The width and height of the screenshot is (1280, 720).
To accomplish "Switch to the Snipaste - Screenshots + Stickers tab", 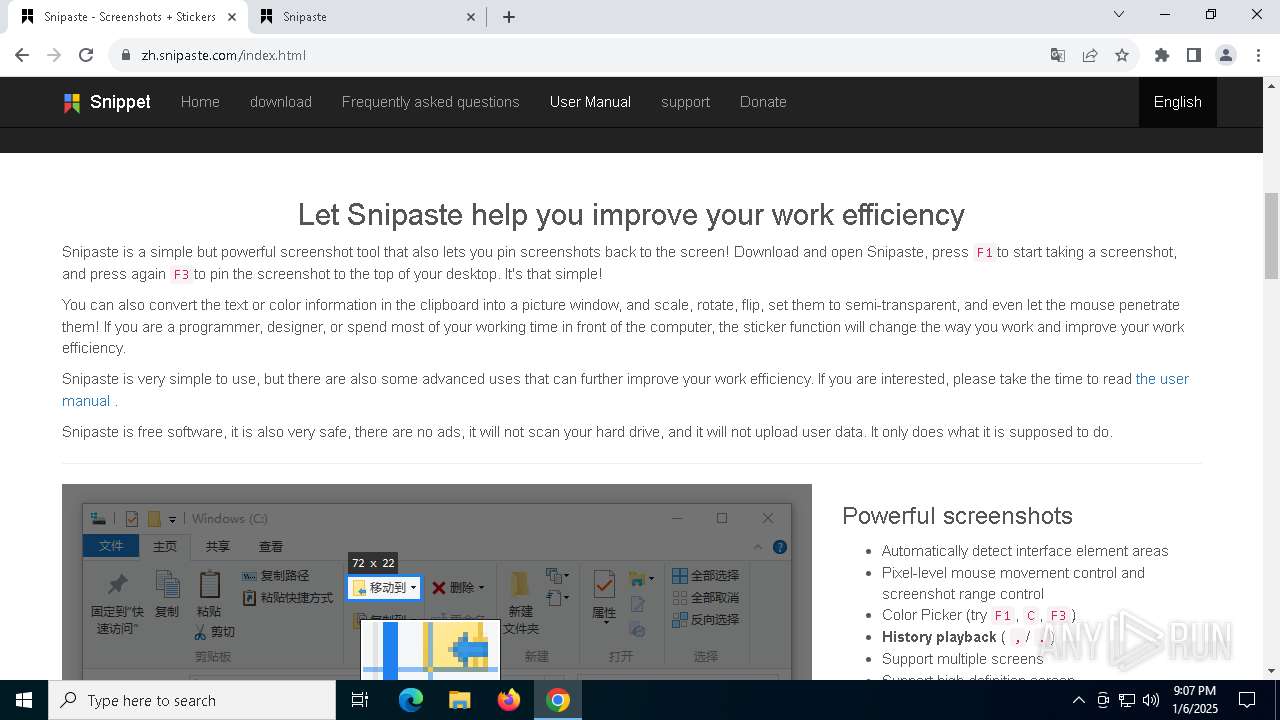I will coord(129,17).
